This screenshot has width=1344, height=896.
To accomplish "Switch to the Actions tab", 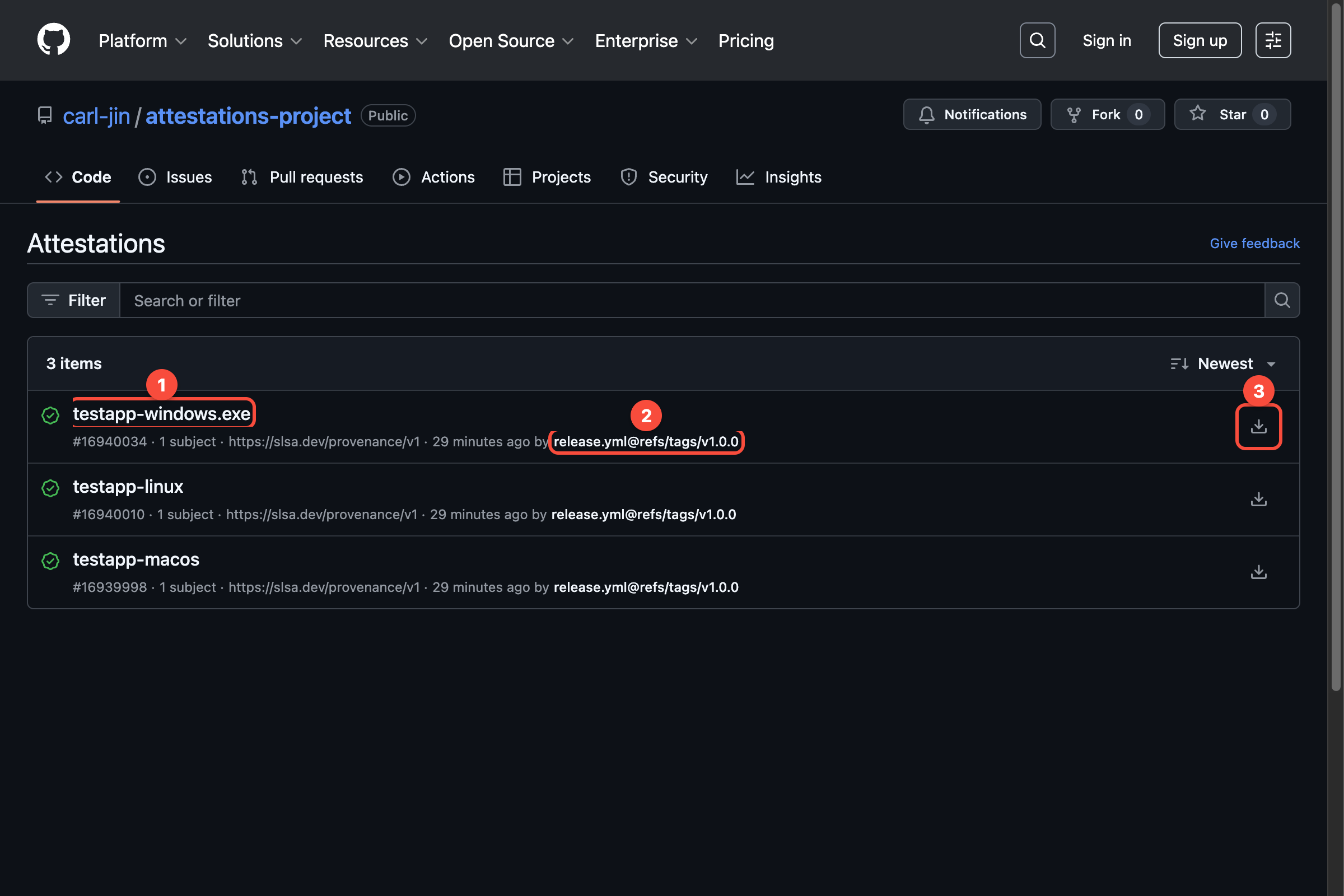I will (x=433, y=177).
